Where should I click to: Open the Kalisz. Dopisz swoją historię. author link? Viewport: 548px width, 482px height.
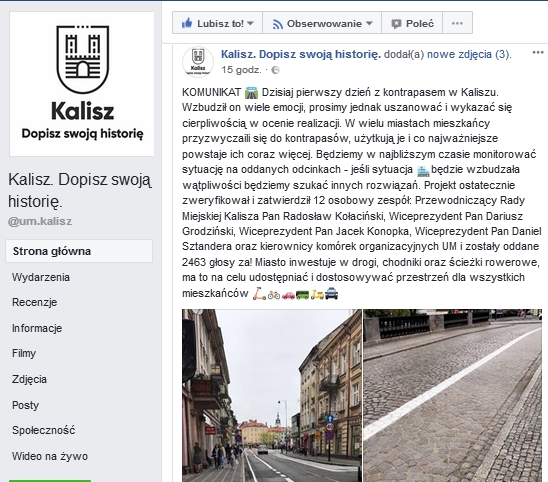(x=301, y=54)
